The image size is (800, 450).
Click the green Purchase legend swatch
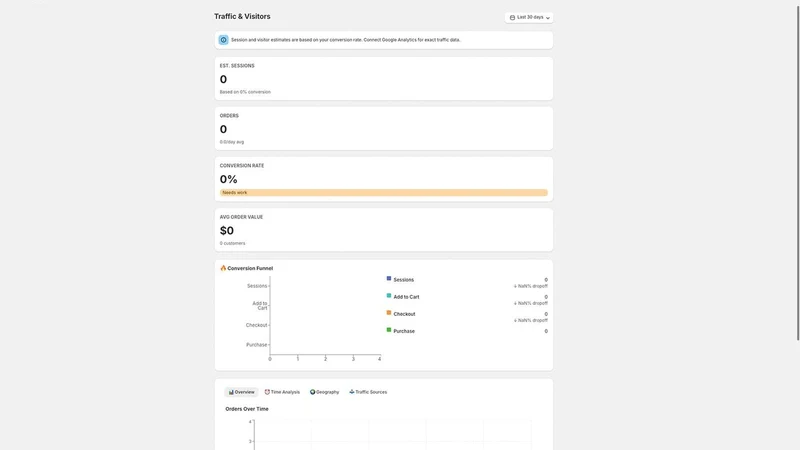389,330
